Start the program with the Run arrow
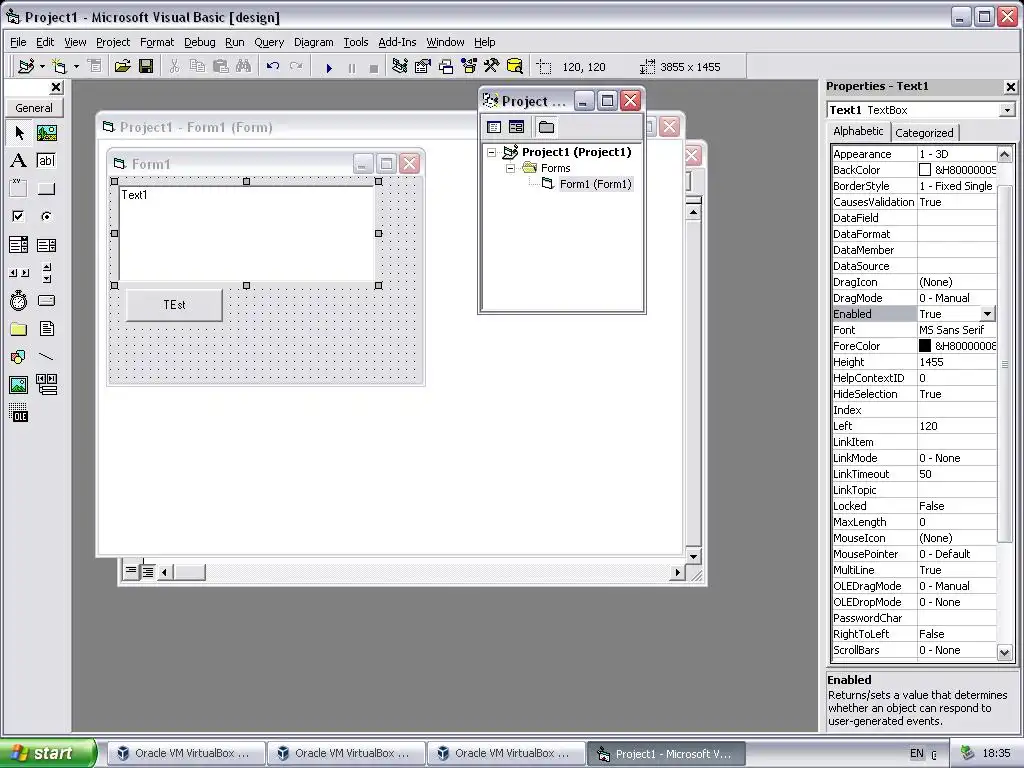 329,67
